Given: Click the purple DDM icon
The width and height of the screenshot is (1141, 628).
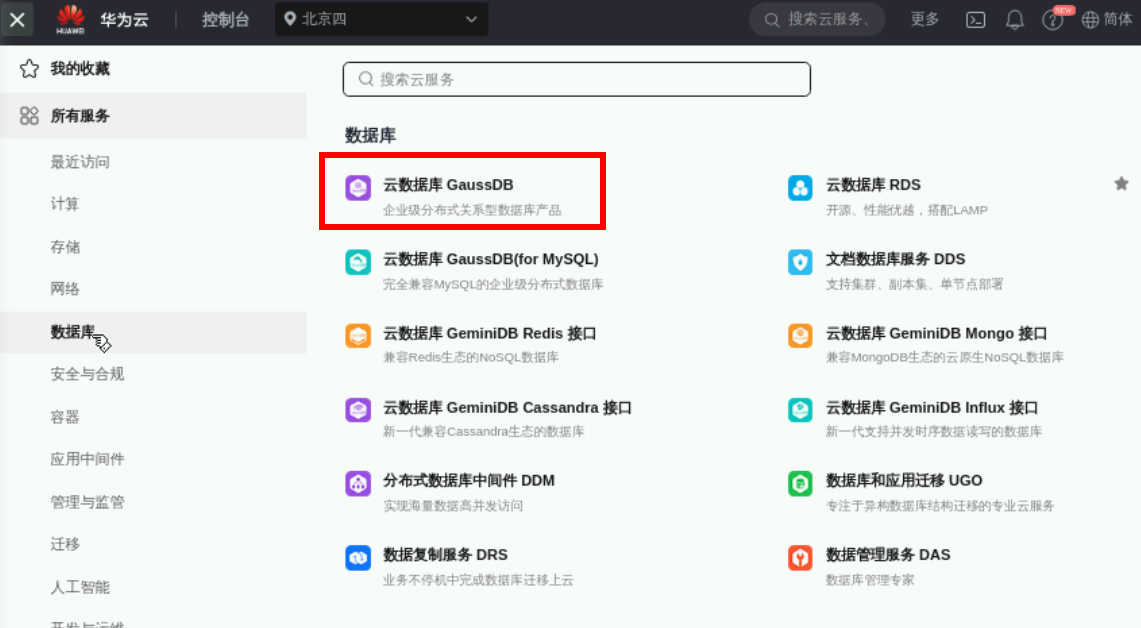Looking at the screenshot, I should pyautogui.click(x=358, y=483).
